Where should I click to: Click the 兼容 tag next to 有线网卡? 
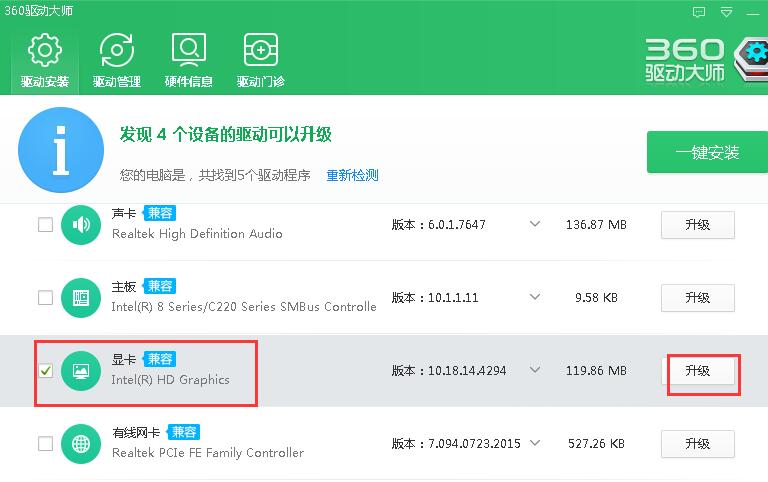point(184,432)
